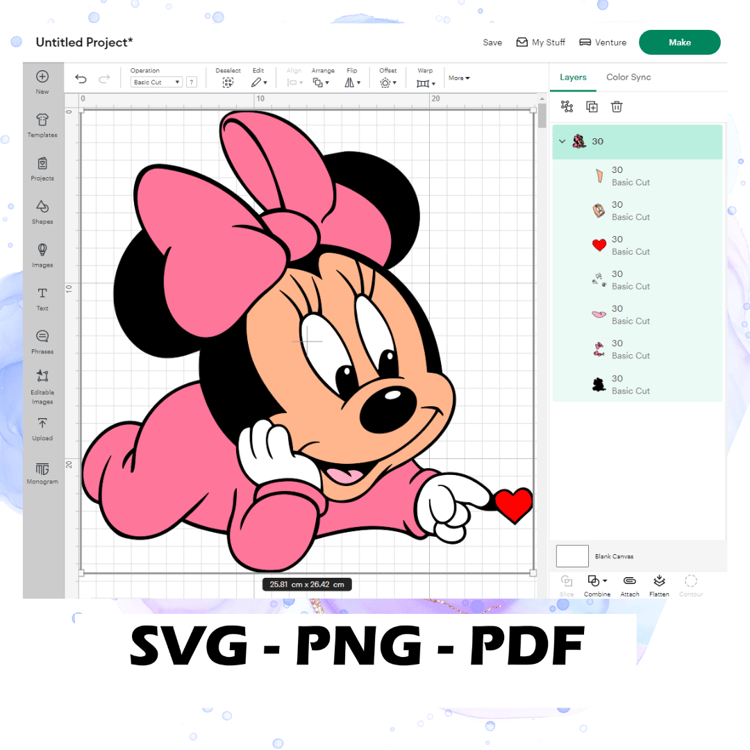The image size is (750, 750).
Task: Select the pink tongue layer
Action: 637,315
